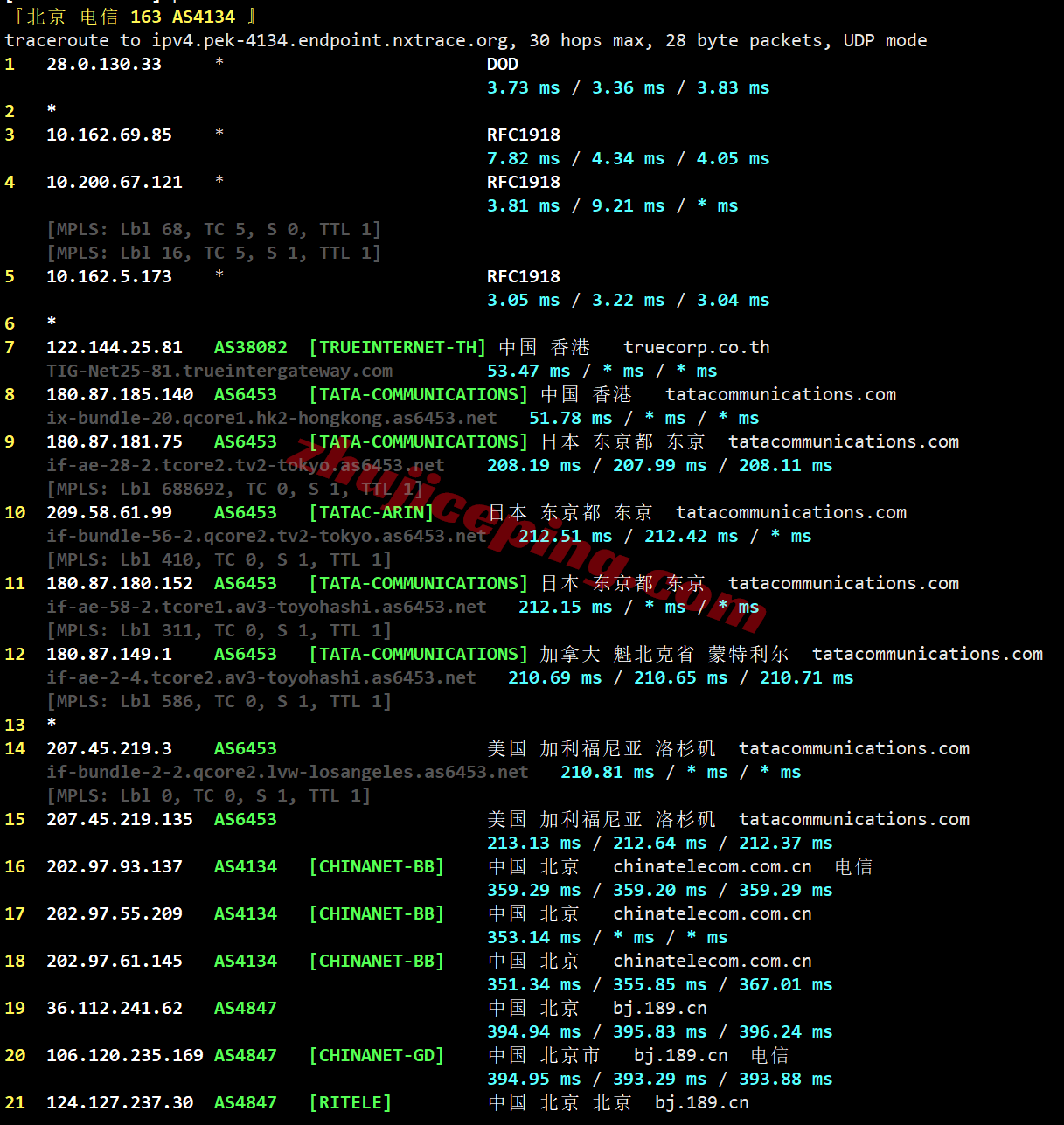Select IP address 10.162.69.85
Viewport: 1064px width, 1125px height.
coord(109,135)
